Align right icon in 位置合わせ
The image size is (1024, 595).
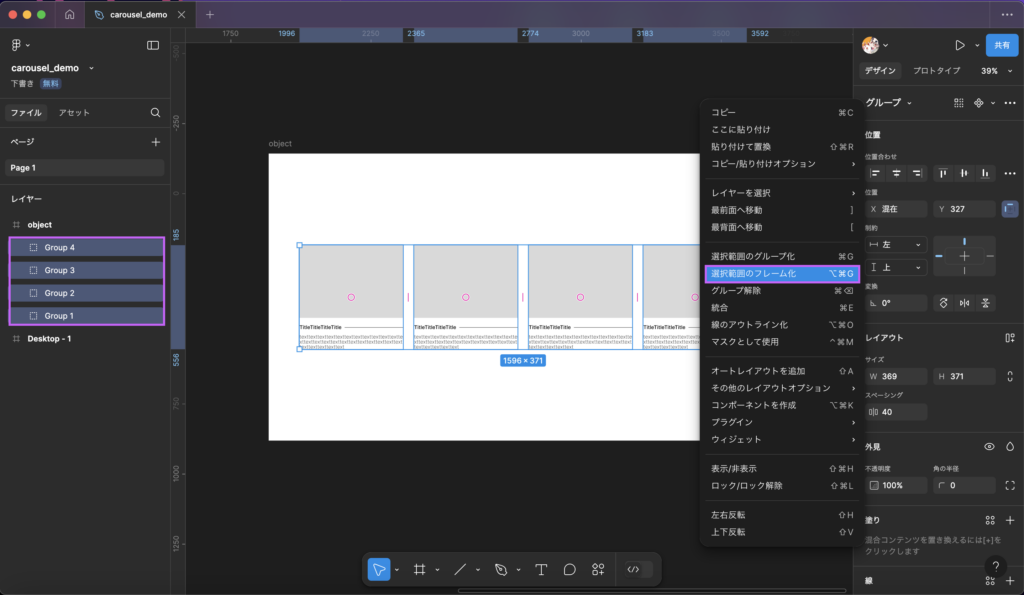(x=917, y=173)
